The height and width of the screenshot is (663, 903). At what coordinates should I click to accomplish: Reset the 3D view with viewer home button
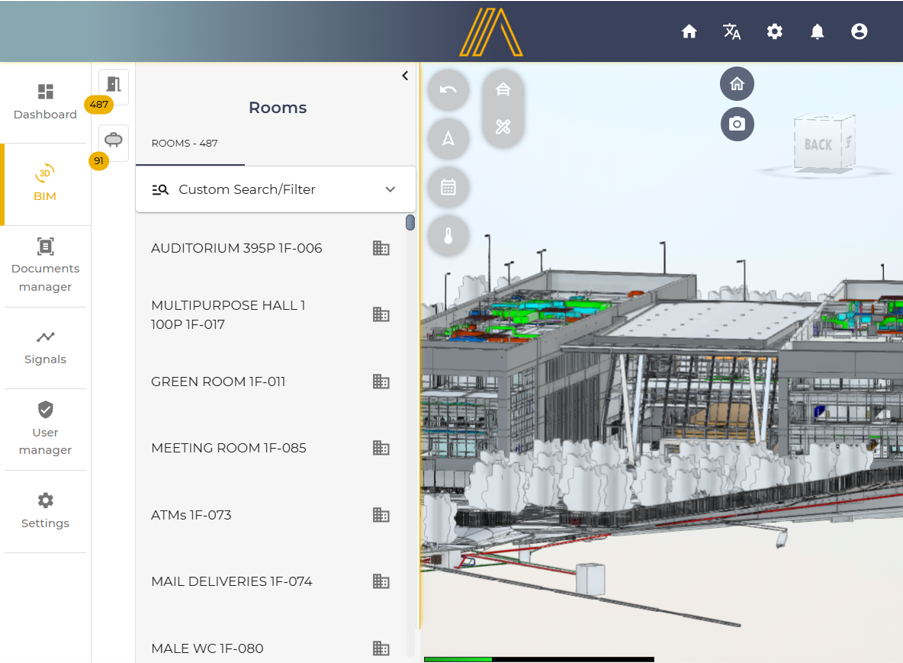pos(737,84)
